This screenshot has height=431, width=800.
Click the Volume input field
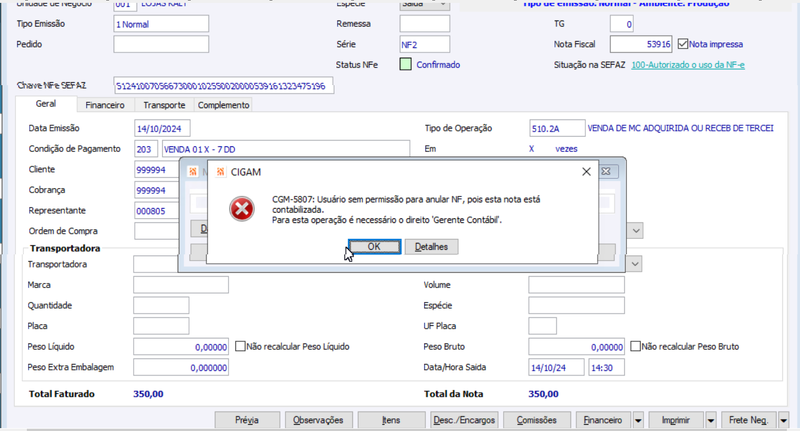[577, 285]
